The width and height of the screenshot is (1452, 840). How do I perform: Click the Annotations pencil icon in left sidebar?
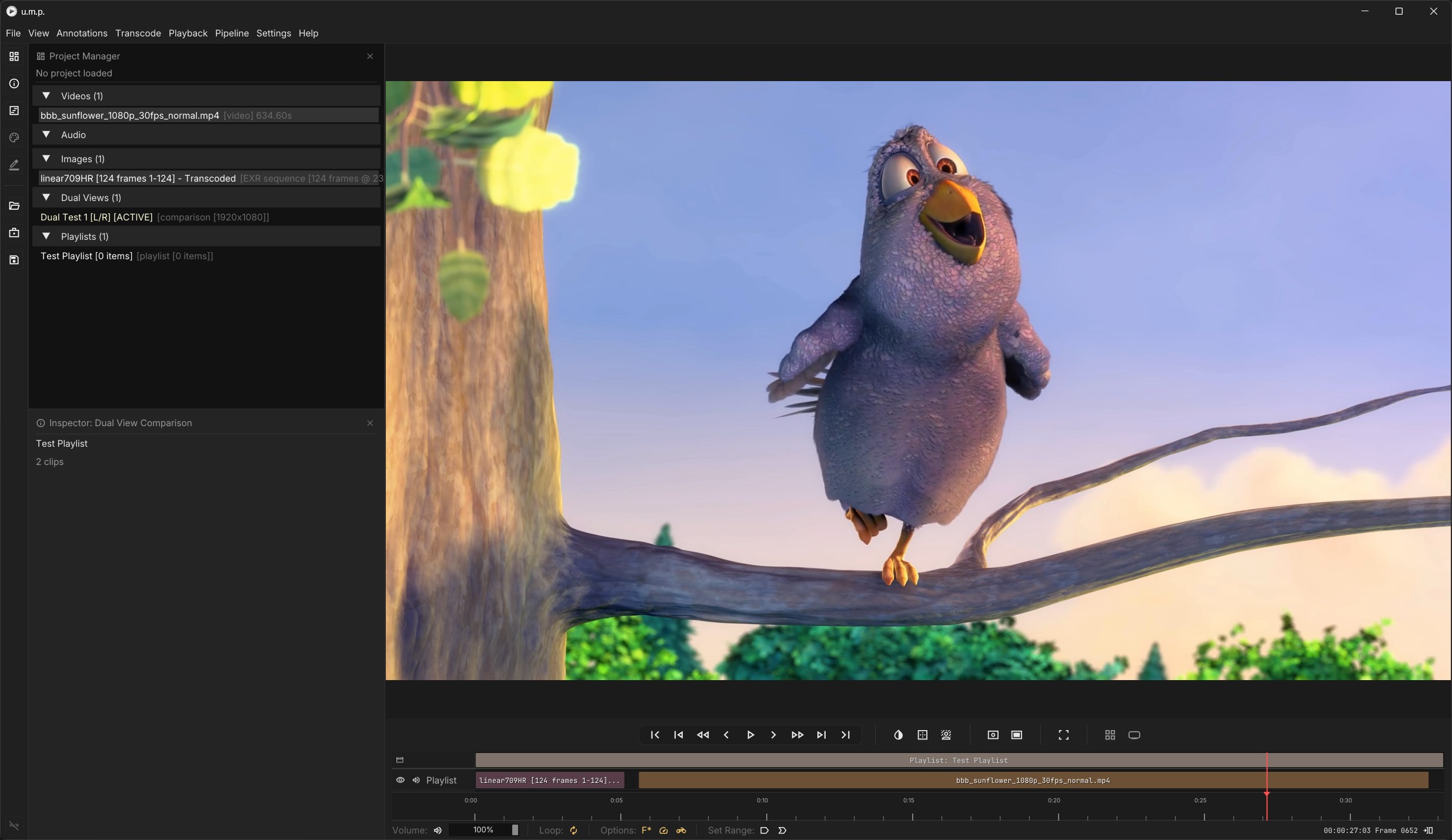click(x=14, y=165)
